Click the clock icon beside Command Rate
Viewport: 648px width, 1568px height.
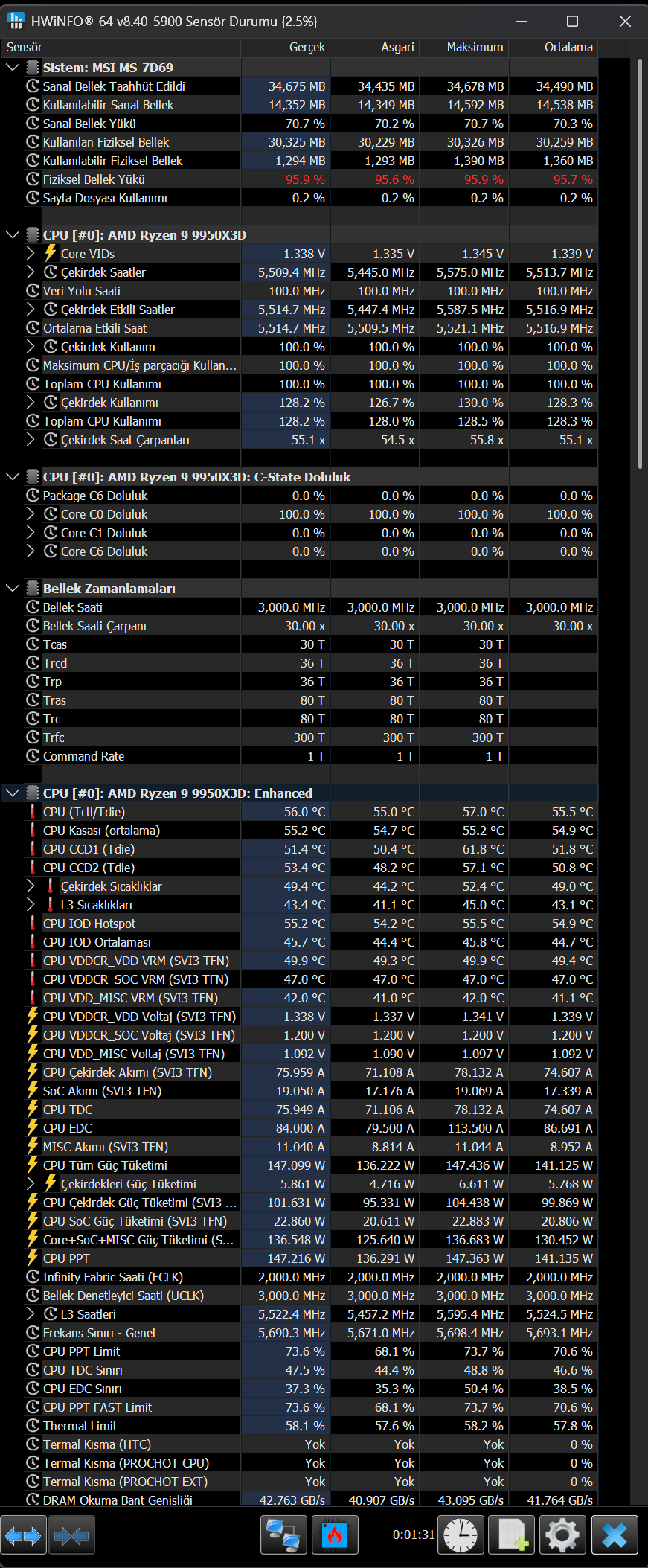(32, 755)
